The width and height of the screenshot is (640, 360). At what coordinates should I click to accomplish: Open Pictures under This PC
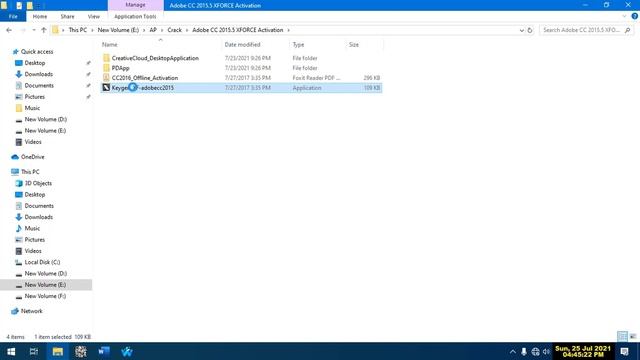point(35,240)
